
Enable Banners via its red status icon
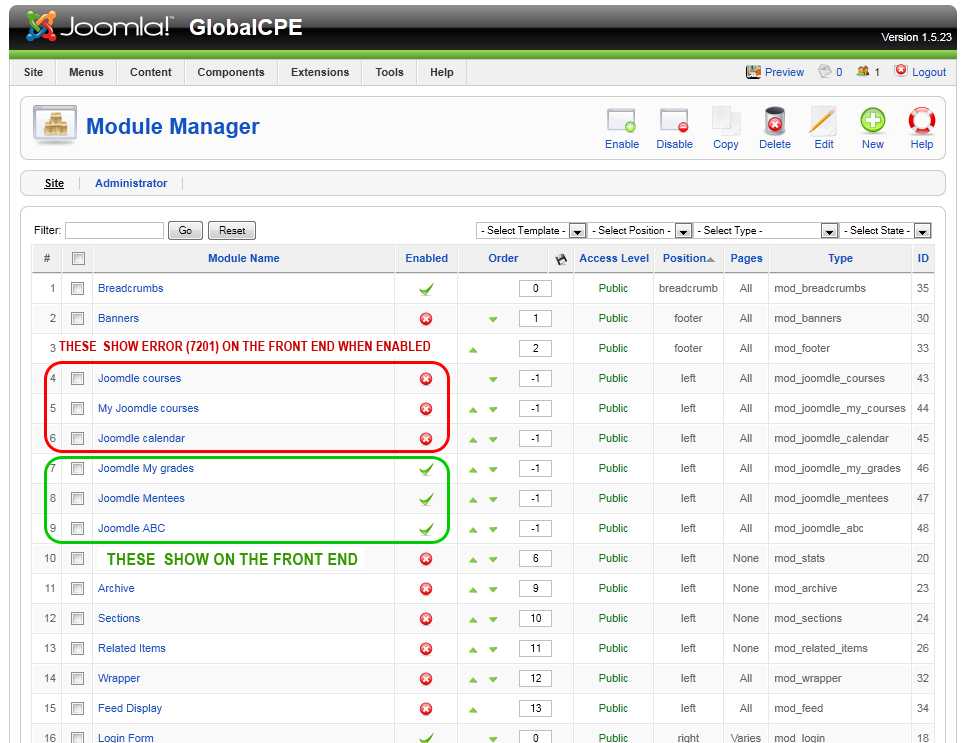426,318
